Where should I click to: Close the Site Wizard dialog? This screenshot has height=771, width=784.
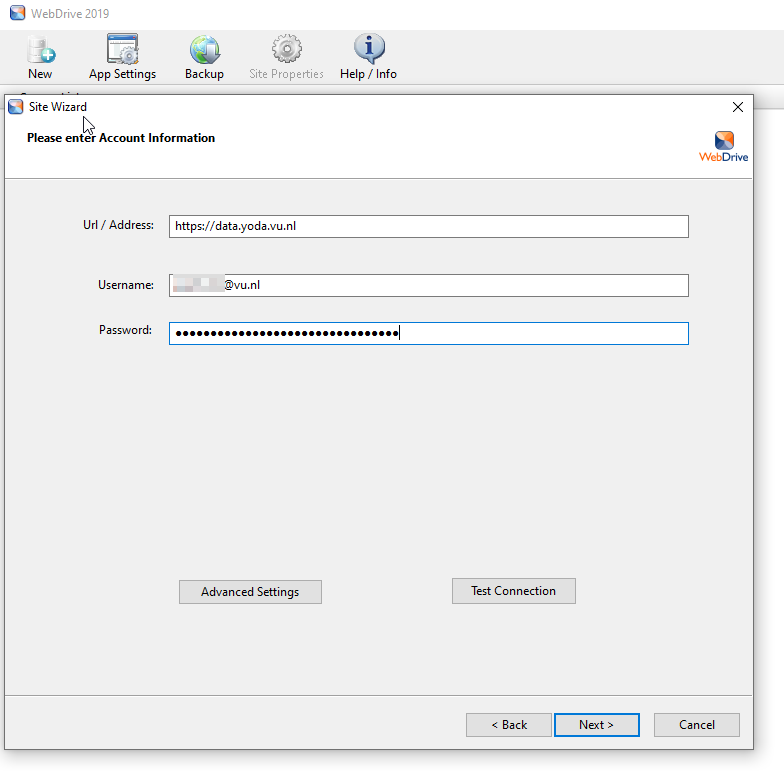tap(738, 107)
